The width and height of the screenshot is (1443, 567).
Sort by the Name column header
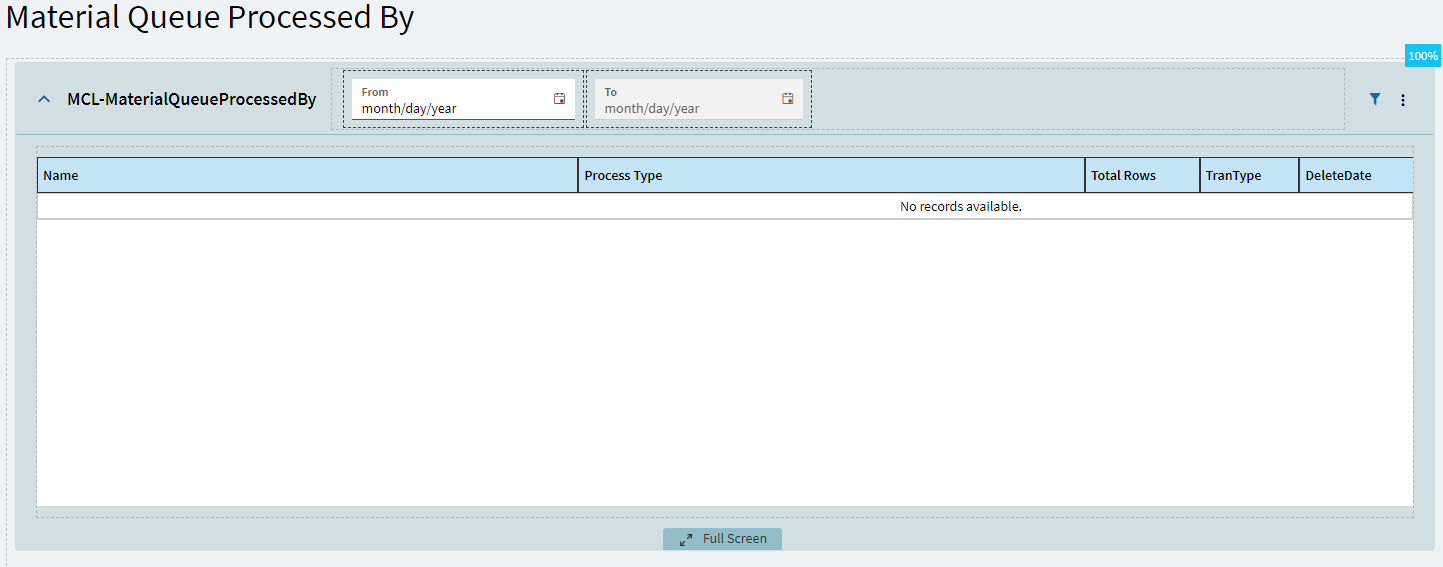308,175
